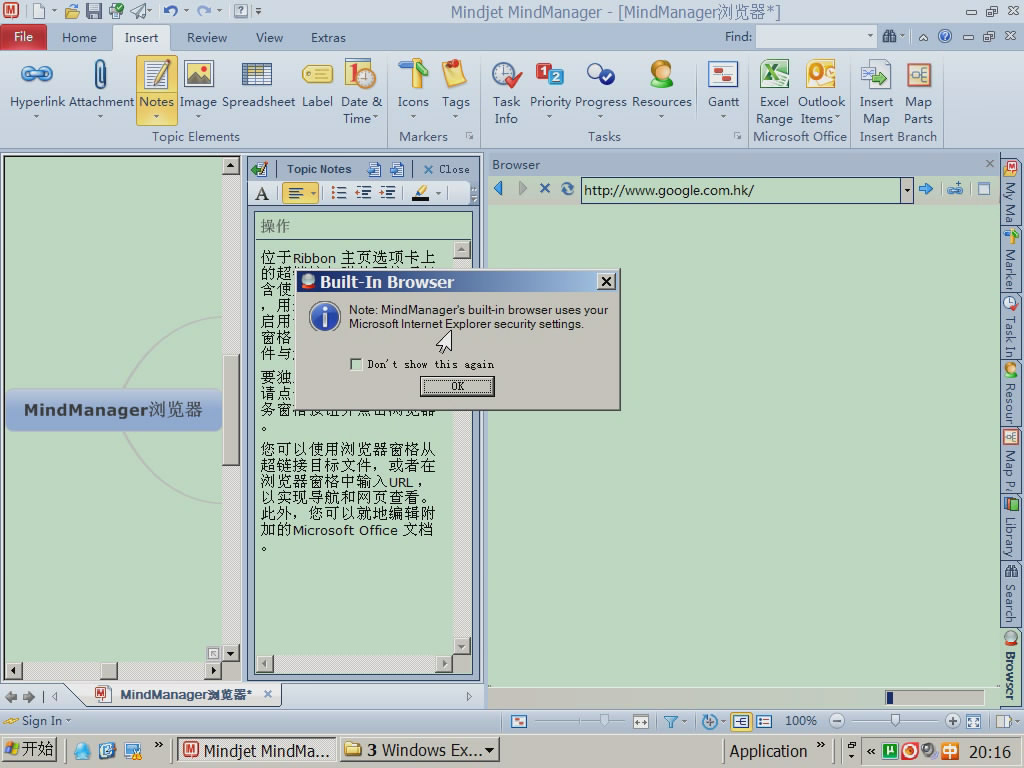This screenshot has height=768, width=1024.
Task: Click Insert Map in the ribbon
Action: 876,91
